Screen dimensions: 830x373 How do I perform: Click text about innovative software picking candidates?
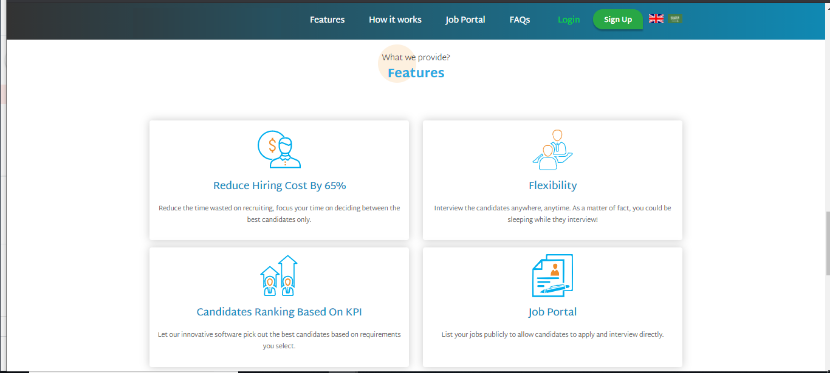279,340
